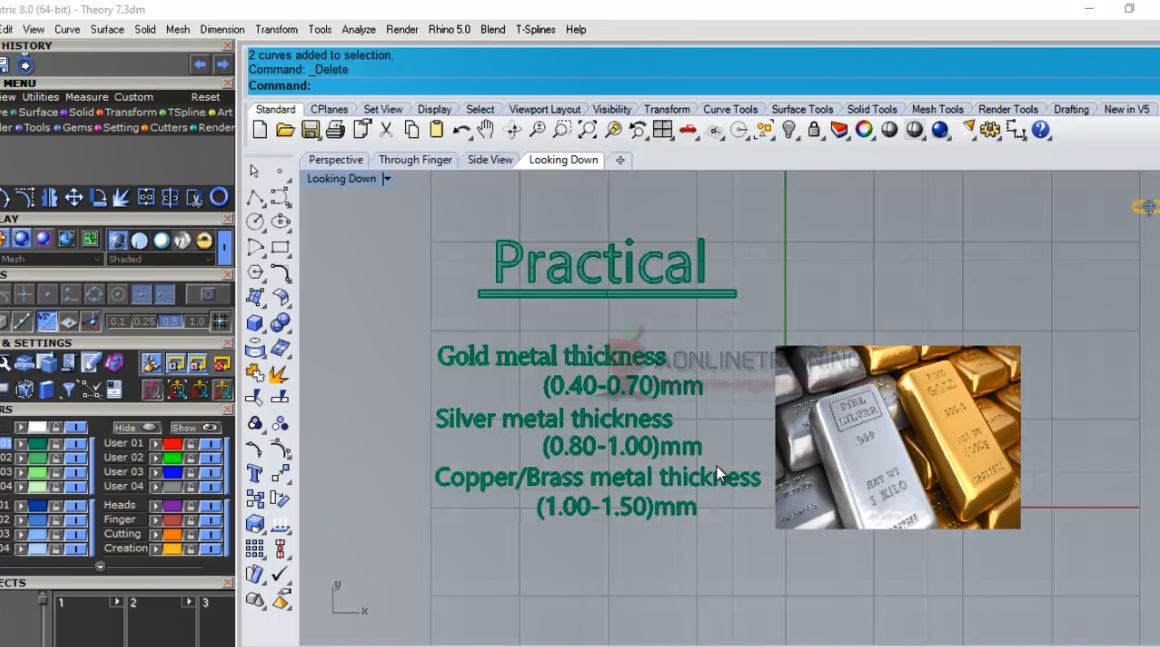Click the Array grid tool icon
The width and height of the screenshot is (1160, 647).
click(x=254, y=549)
